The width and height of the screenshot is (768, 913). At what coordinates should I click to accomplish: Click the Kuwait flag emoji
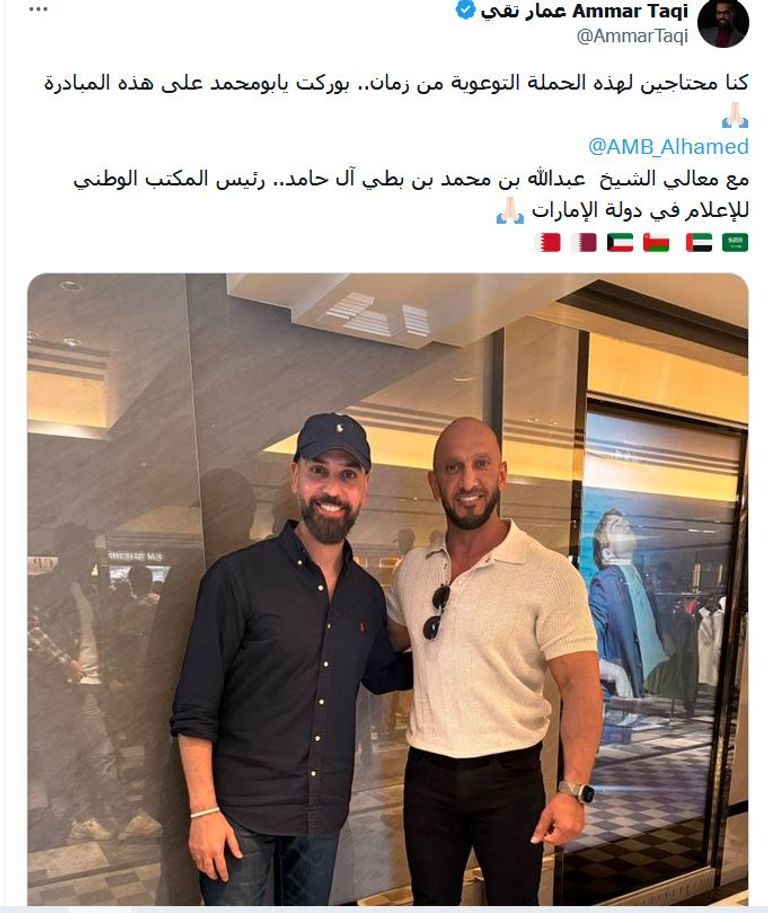click(x=620, y=242)
